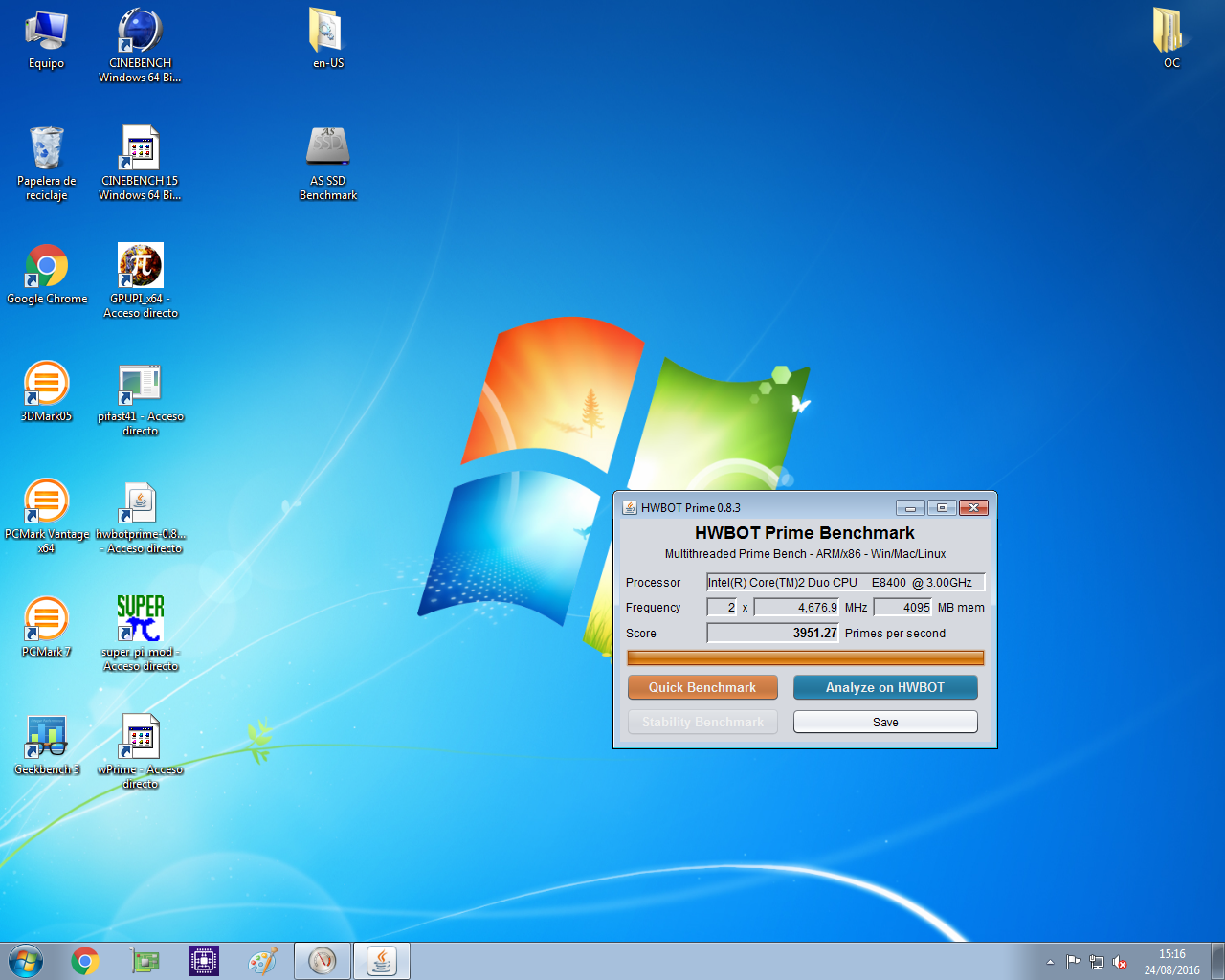Open the Windows Start menu
The image size is (1225, 980).
pyautogui.click(x=26, y=961)
